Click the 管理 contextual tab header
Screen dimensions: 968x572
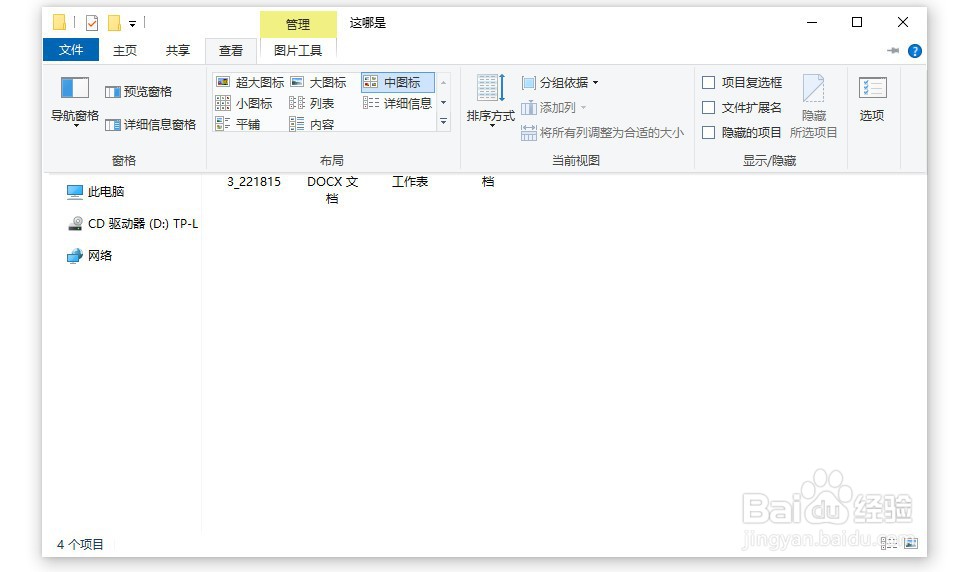(x=298, y=24)
